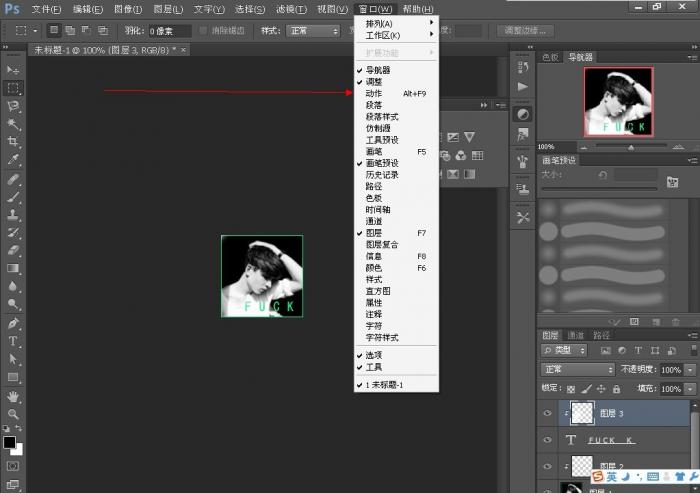Image resolution: width=700 pixels, height=493 pixels.
Task: Switch to the 通道 tab in Layers panel
Action: pyautogui.click(x=575, y=335)
